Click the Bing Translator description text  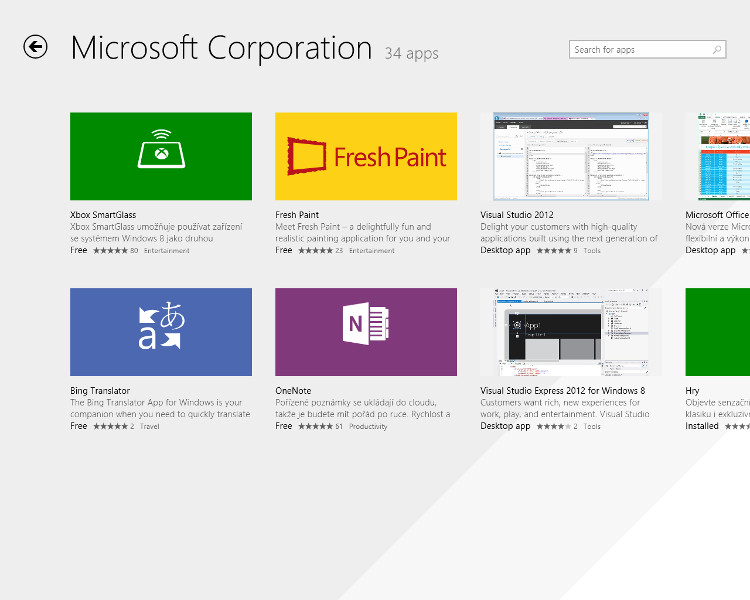click(x=160, y=409)
